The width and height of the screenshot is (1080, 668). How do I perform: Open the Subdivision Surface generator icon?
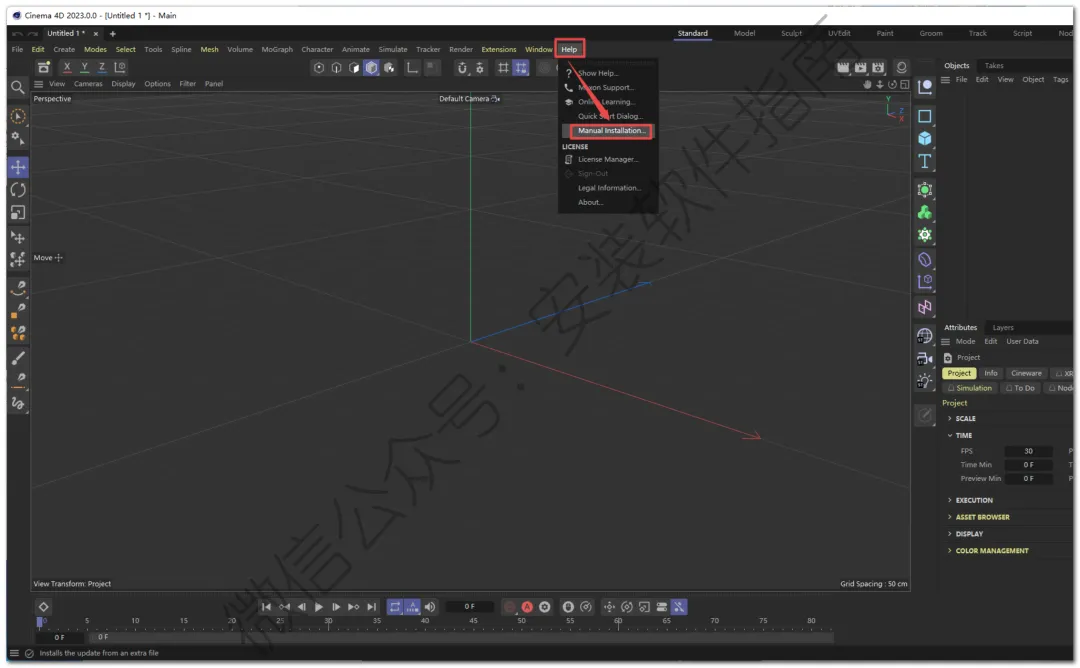pos(924,189)
